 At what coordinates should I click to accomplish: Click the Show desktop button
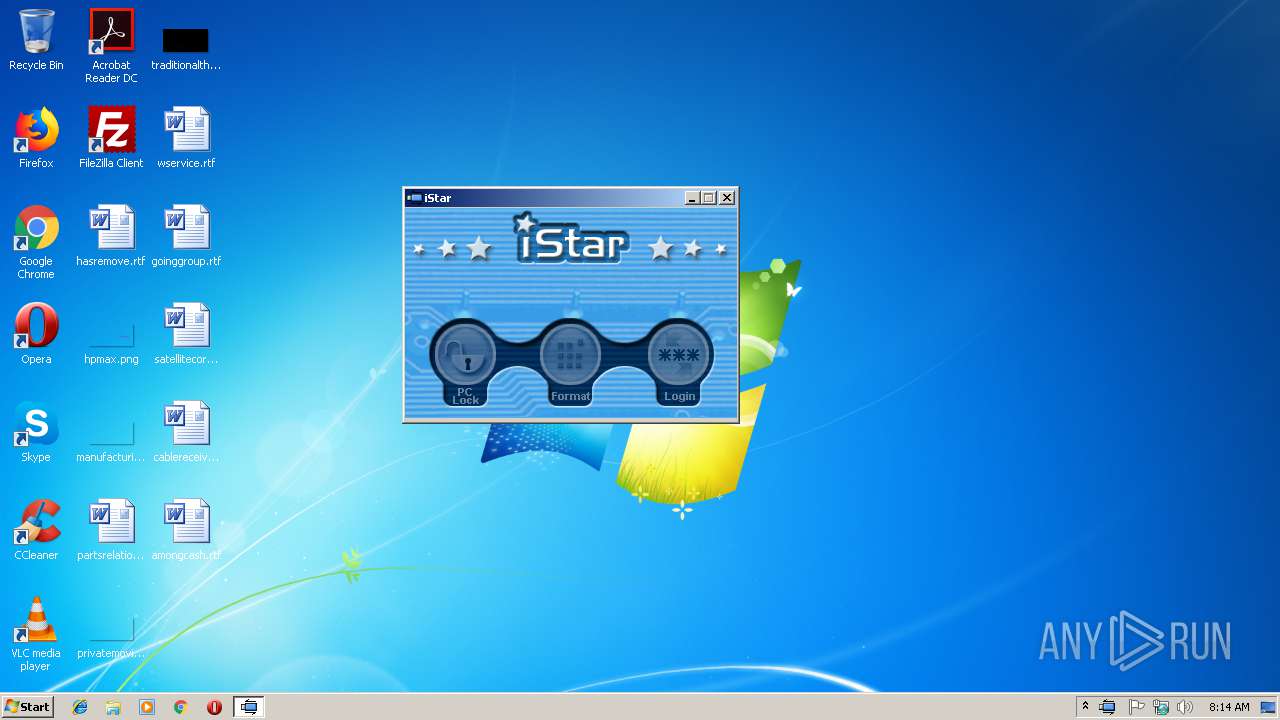click(x=1270, y=707)
